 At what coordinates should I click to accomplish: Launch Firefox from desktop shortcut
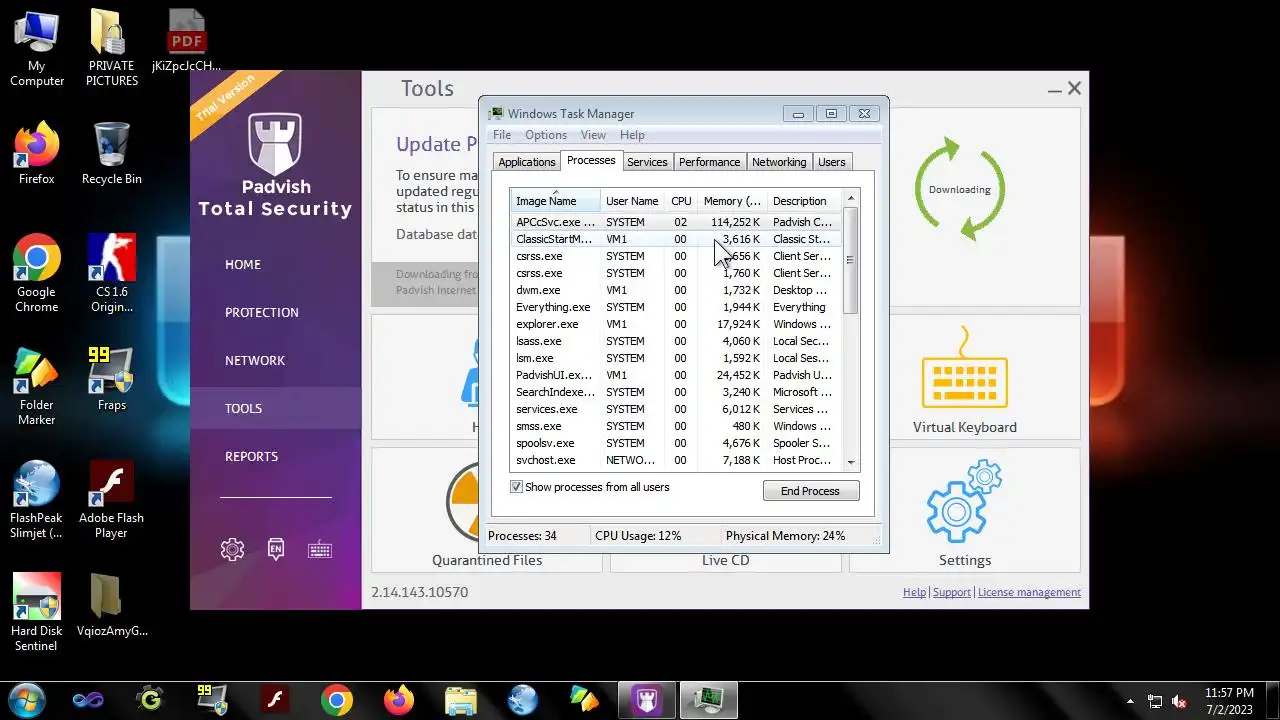(37, 153)
